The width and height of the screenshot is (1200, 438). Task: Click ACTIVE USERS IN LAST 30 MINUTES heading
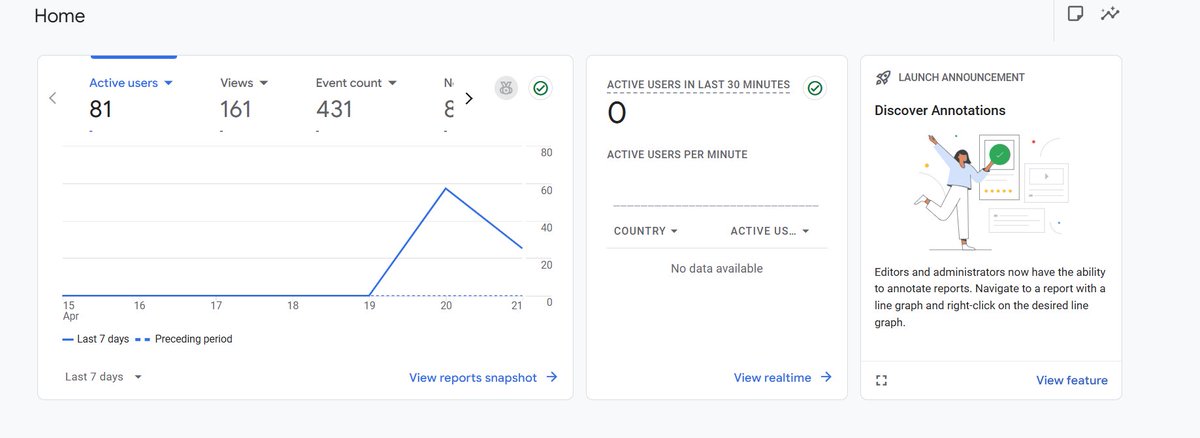tap(698, 85)
